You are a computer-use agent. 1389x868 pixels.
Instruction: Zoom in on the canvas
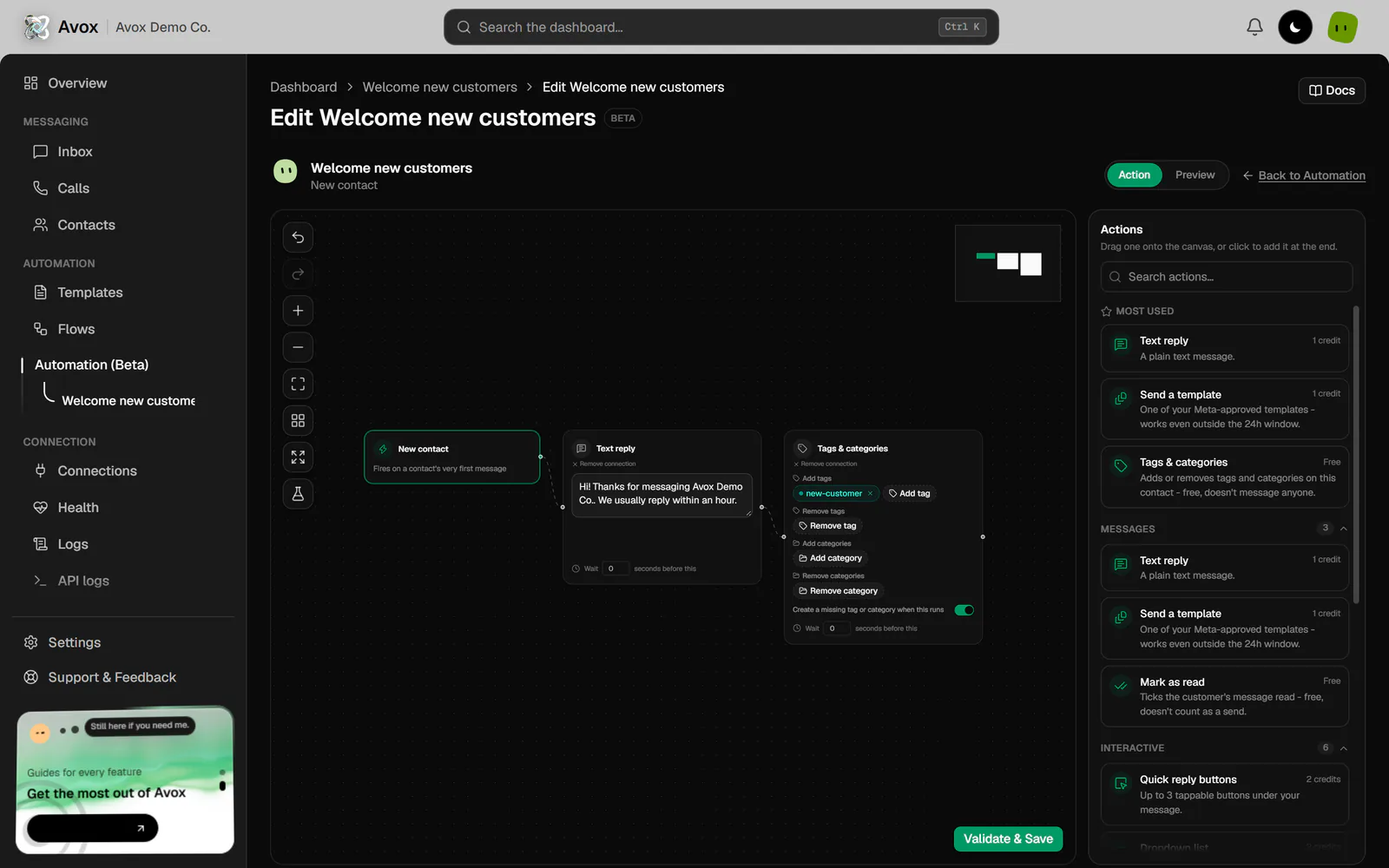click(298, 311)
